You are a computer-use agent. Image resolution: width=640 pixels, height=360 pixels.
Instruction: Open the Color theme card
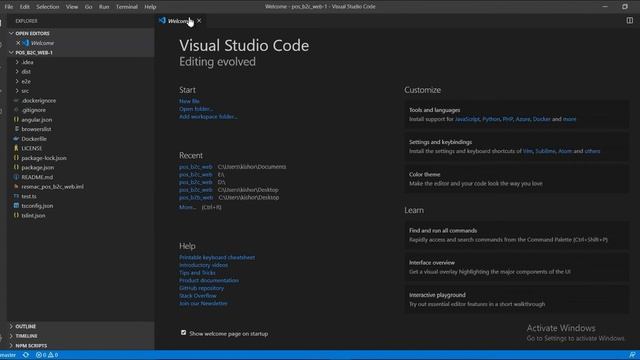(516, 179)
